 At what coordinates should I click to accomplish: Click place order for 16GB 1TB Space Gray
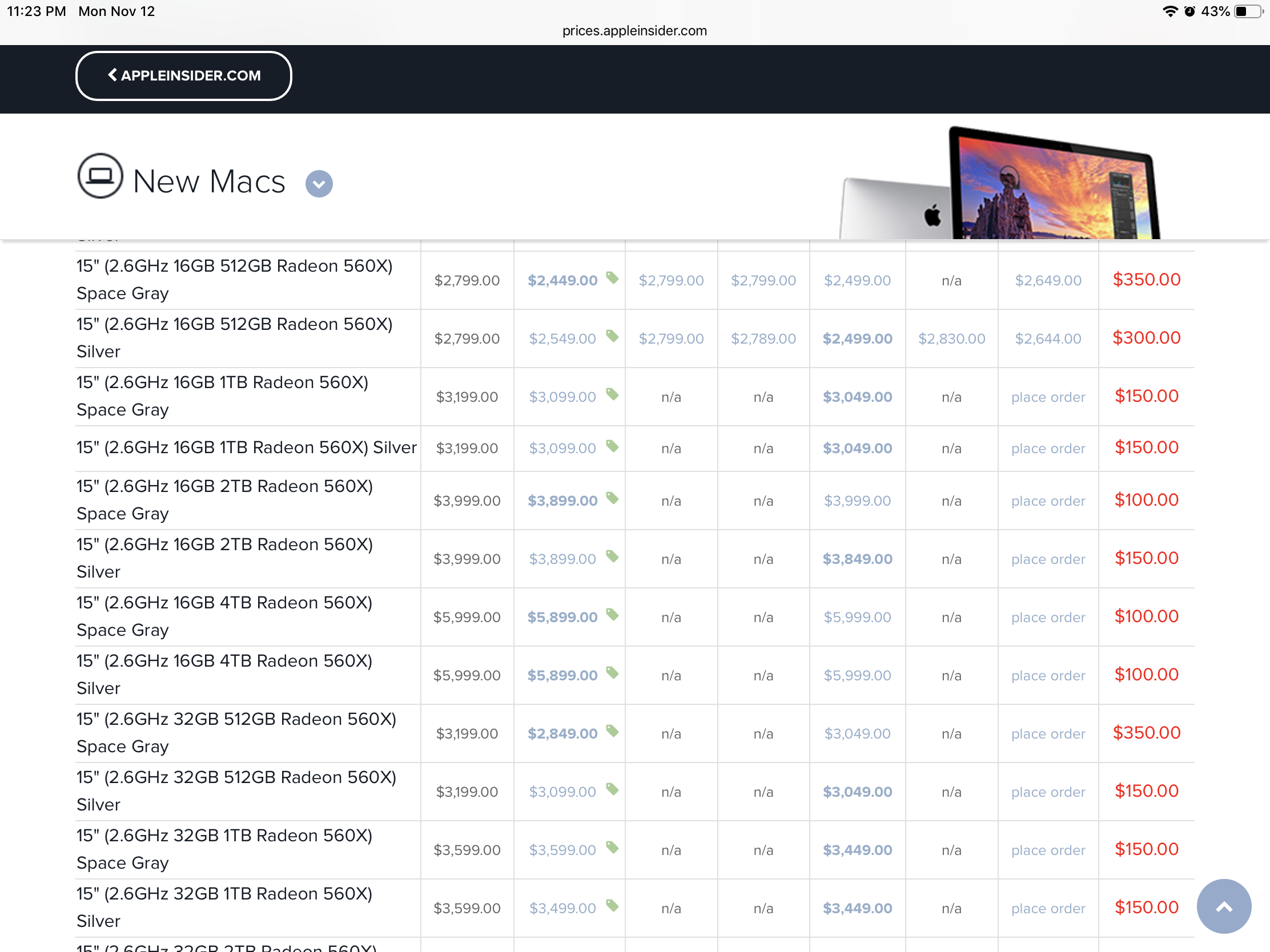coord(1048,397)
